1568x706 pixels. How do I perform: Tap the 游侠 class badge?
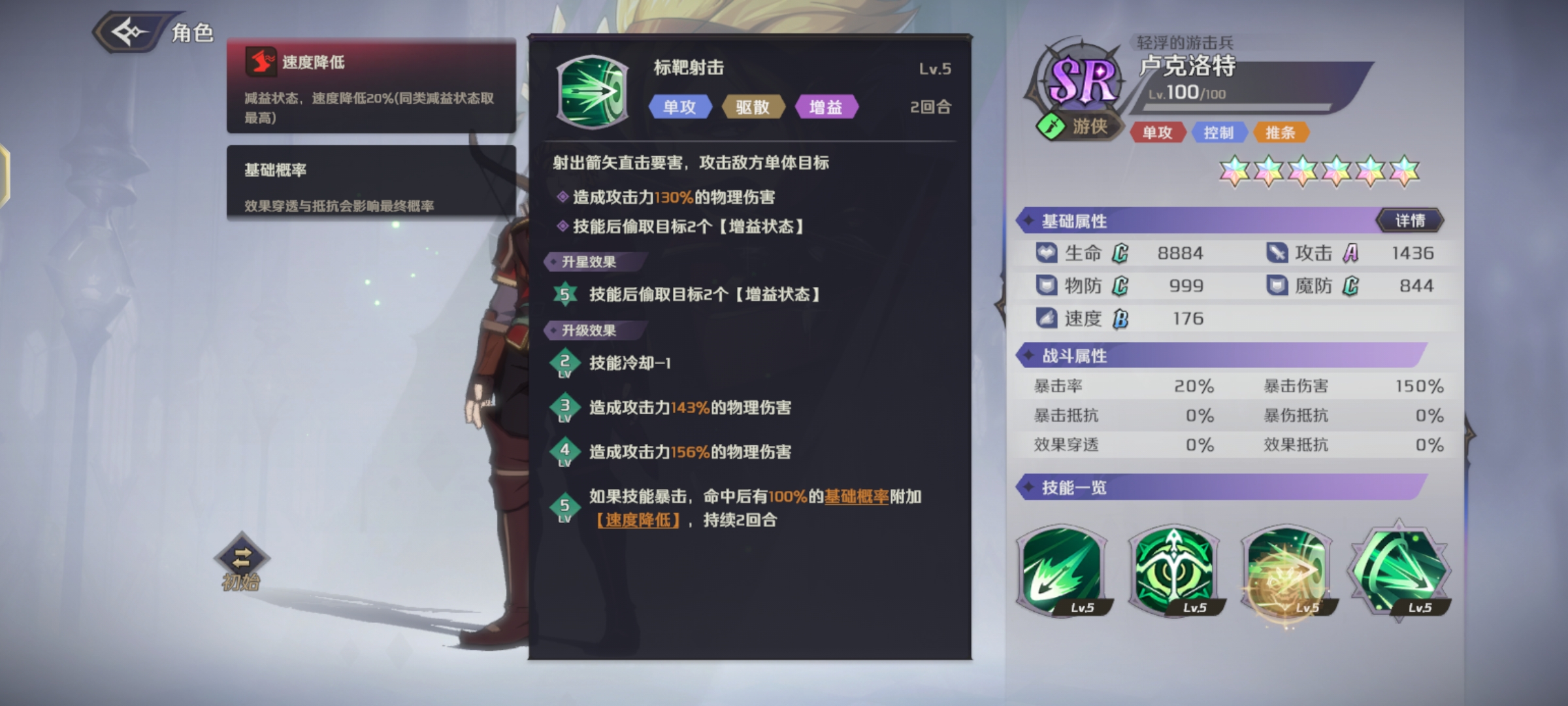pos(1079,126)
